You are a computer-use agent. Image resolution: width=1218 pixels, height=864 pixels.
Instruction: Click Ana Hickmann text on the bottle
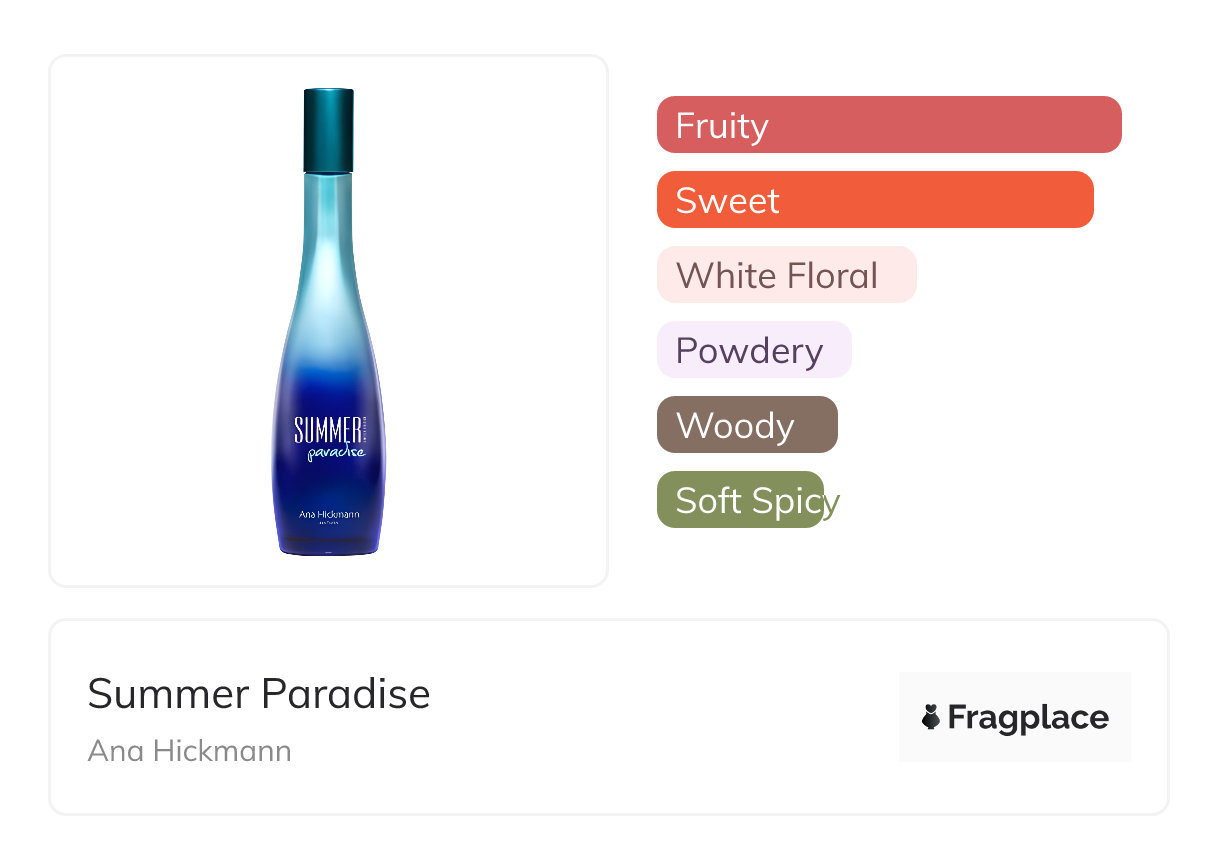click(x=329, y=514)
